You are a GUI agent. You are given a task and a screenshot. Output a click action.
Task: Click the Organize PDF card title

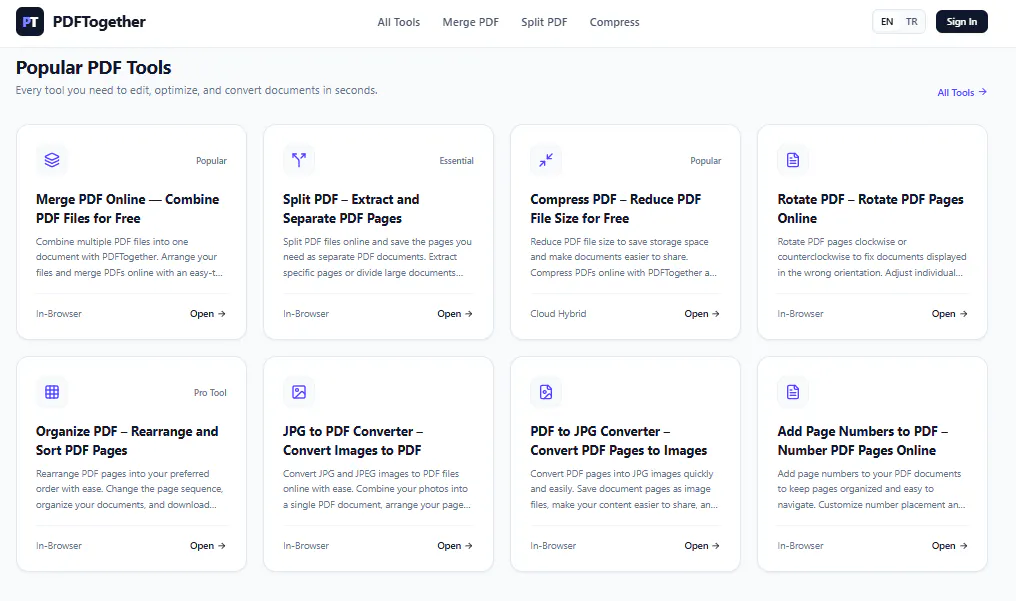[x=127, y=440]
